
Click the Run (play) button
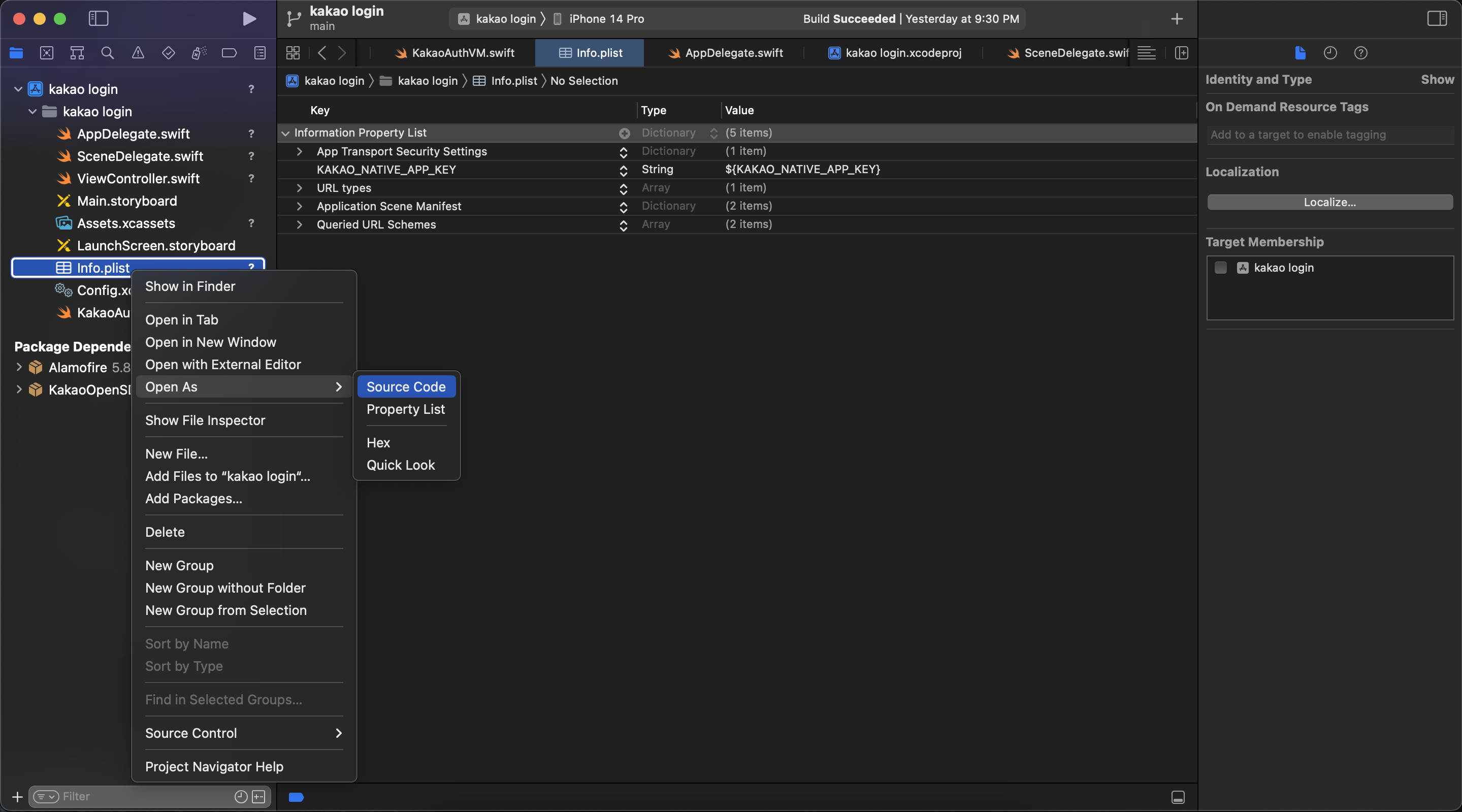[249, 19]
